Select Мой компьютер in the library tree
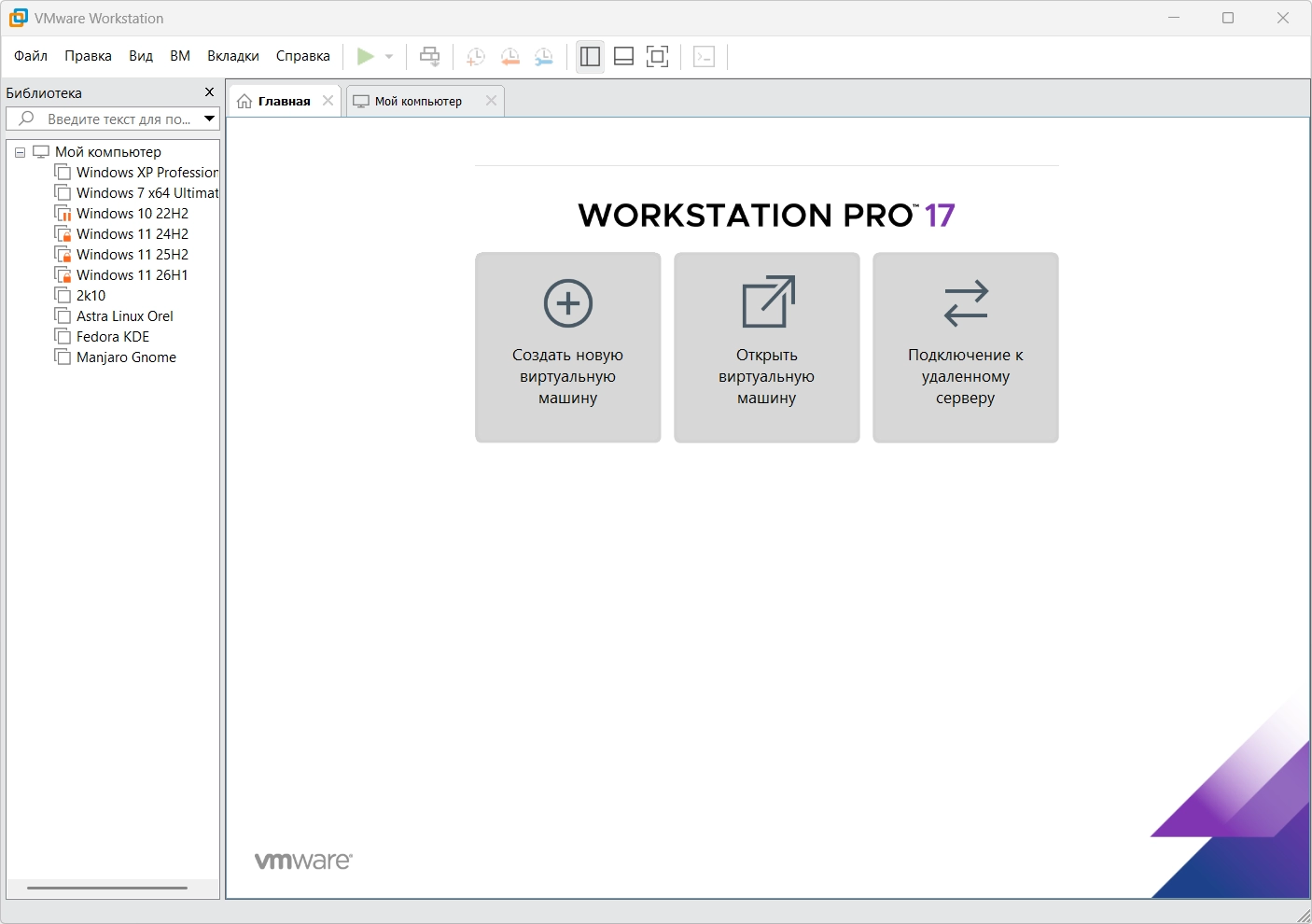 [108, 152]
